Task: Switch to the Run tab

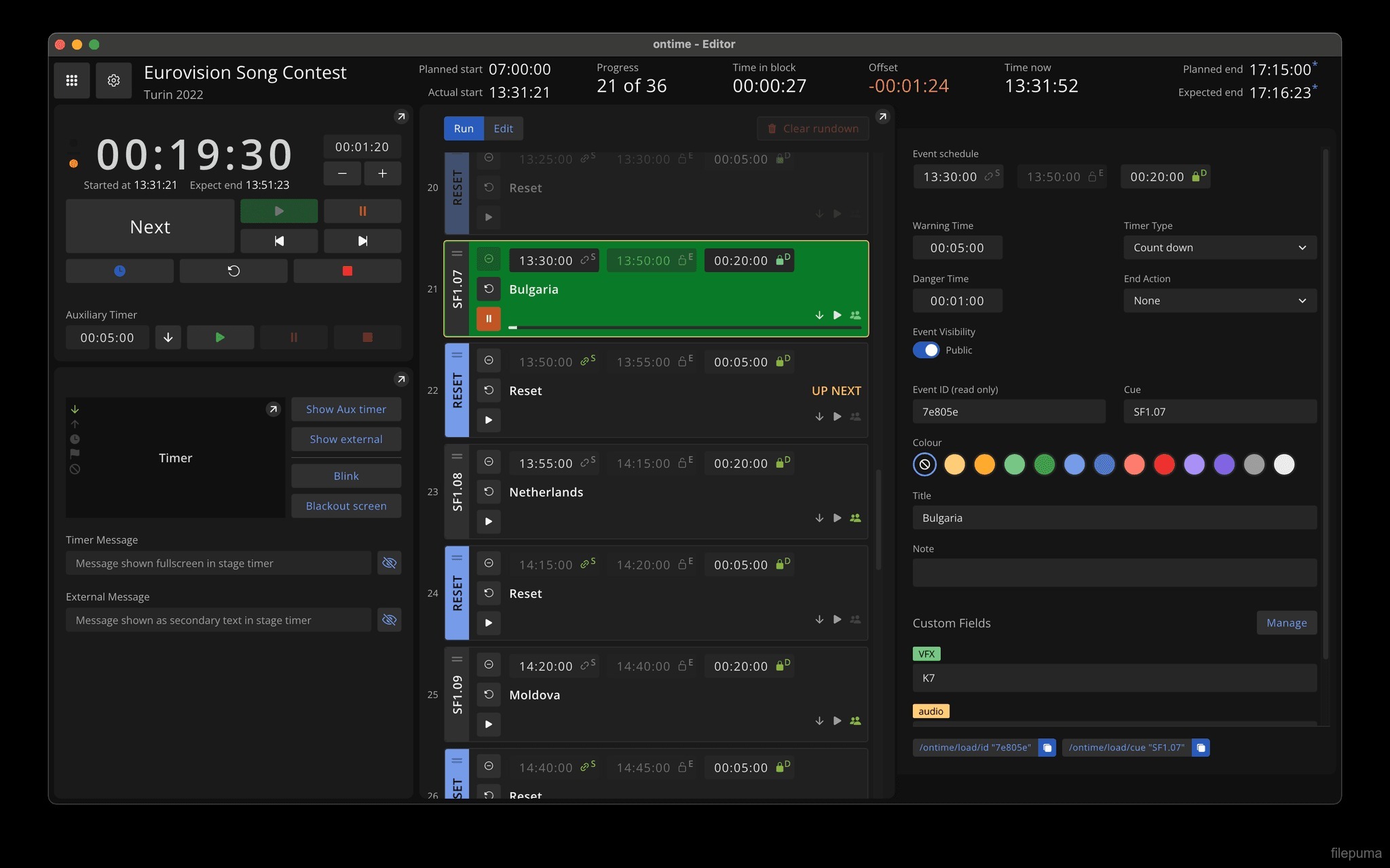Action: coord(464,128)
